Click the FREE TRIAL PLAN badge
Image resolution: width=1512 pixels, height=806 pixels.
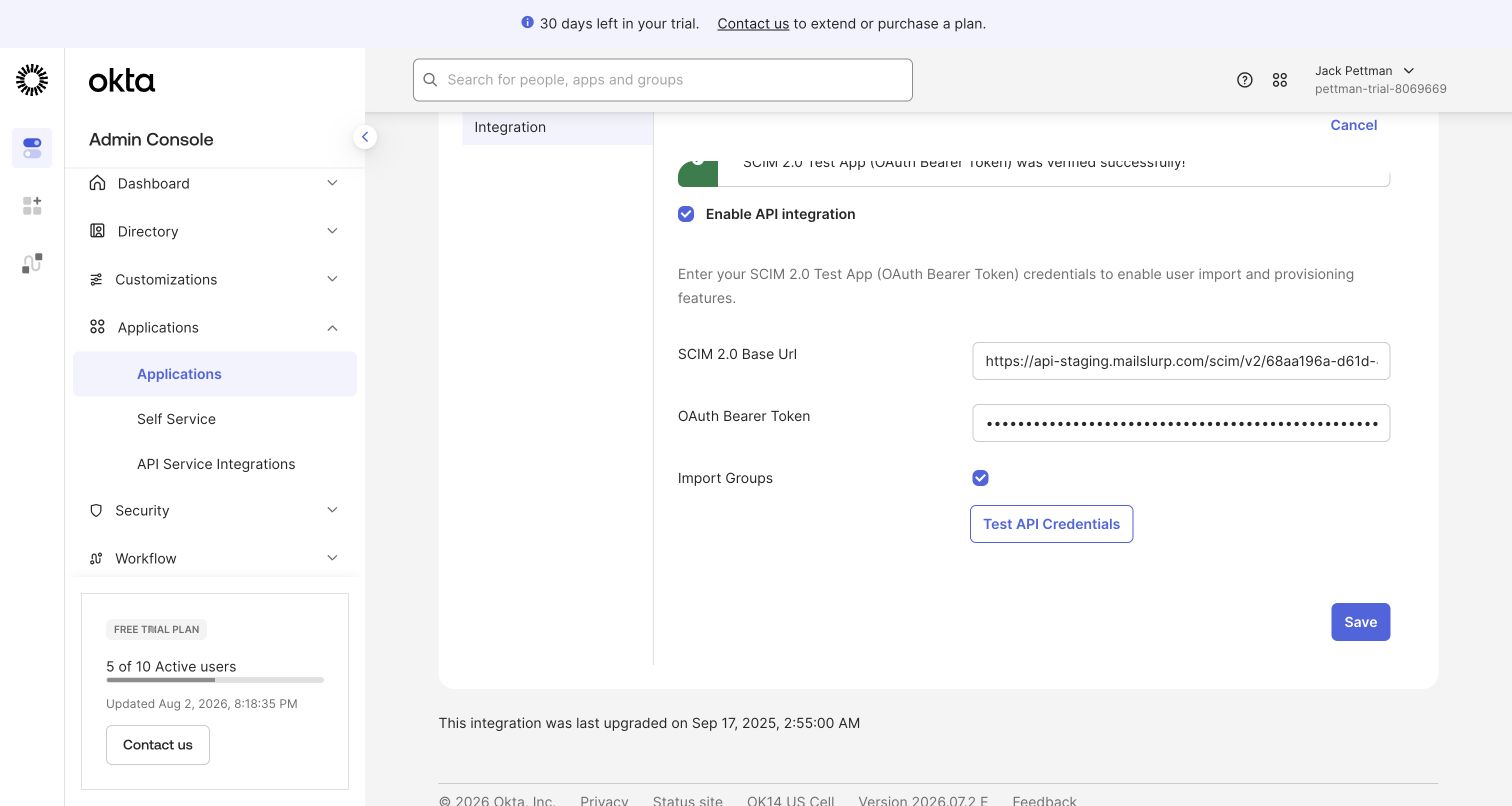[156, 630]
